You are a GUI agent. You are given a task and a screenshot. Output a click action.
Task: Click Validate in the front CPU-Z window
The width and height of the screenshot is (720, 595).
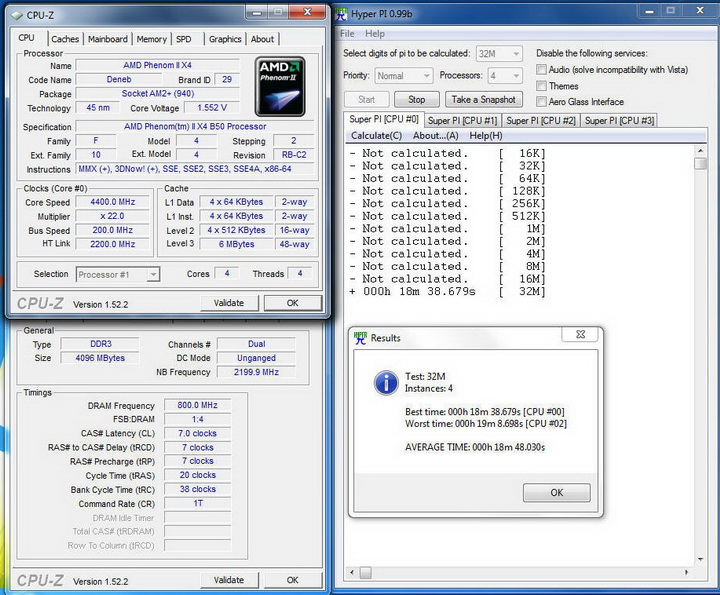(229, 303)
